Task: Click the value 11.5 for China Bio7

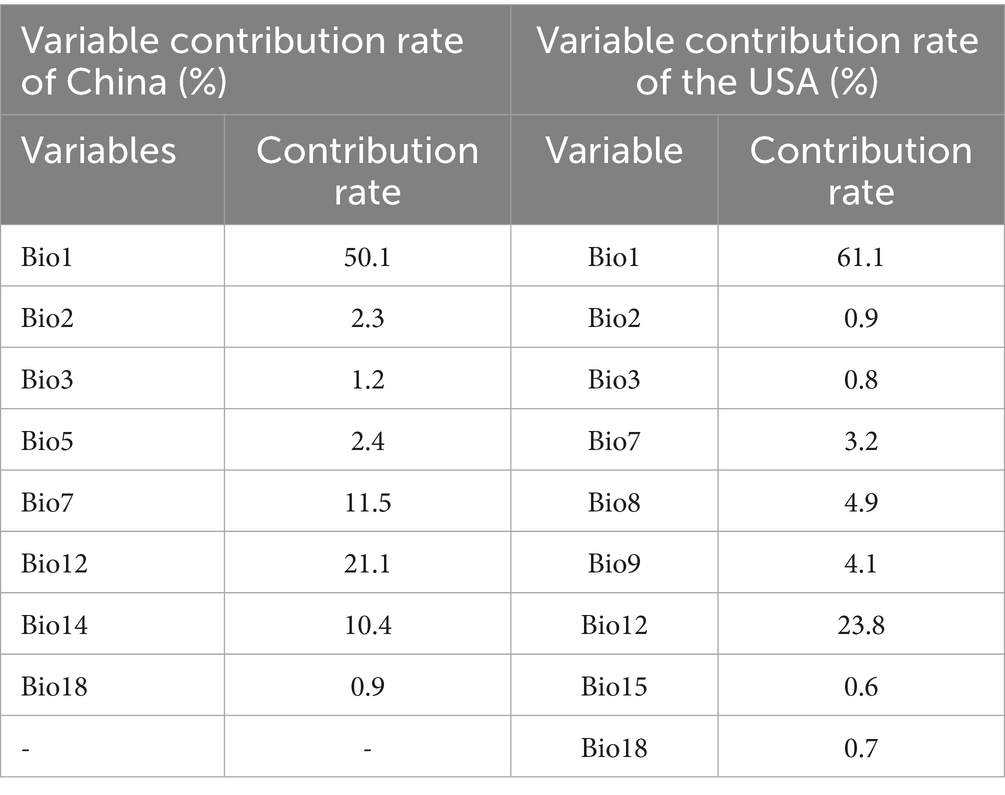Action: (367, 502)
